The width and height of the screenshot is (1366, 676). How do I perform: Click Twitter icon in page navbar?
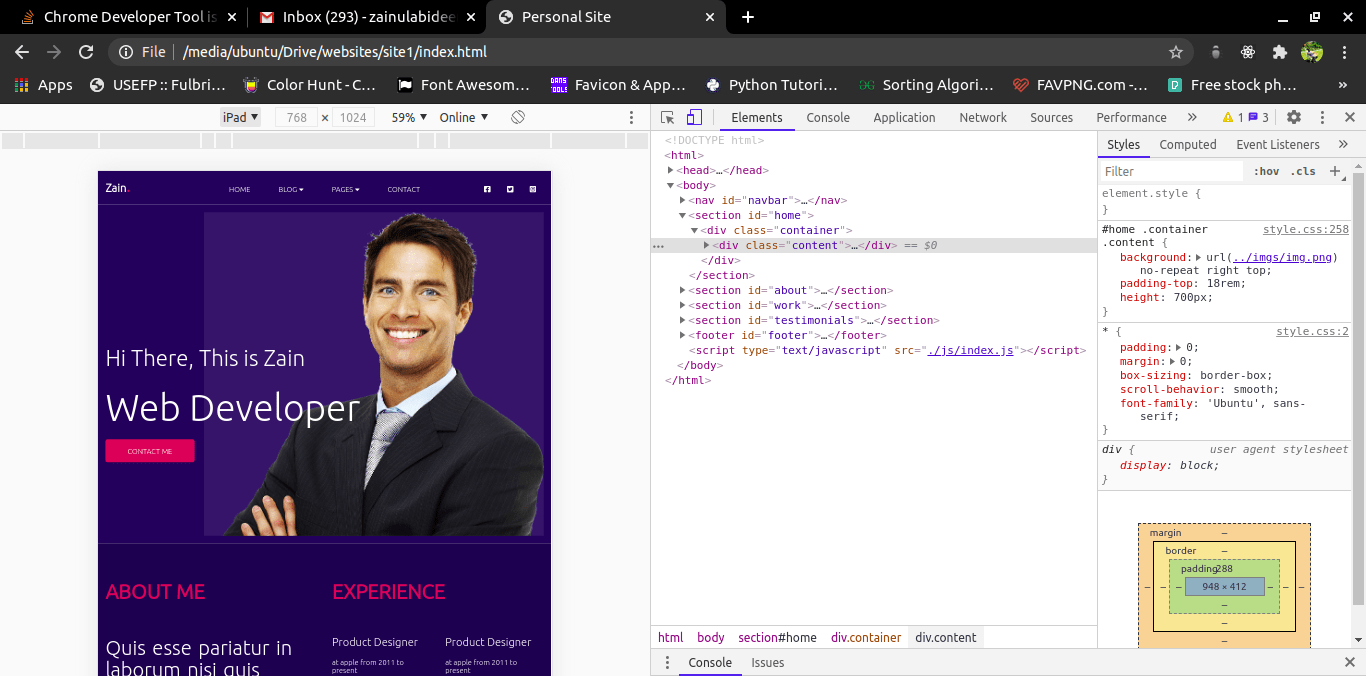coord(510,189)
